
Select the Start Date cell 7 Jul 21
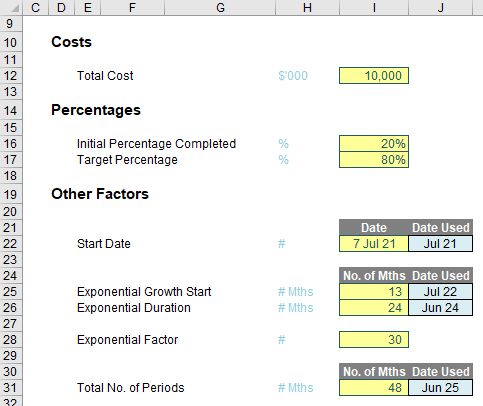tap(374, 244)
